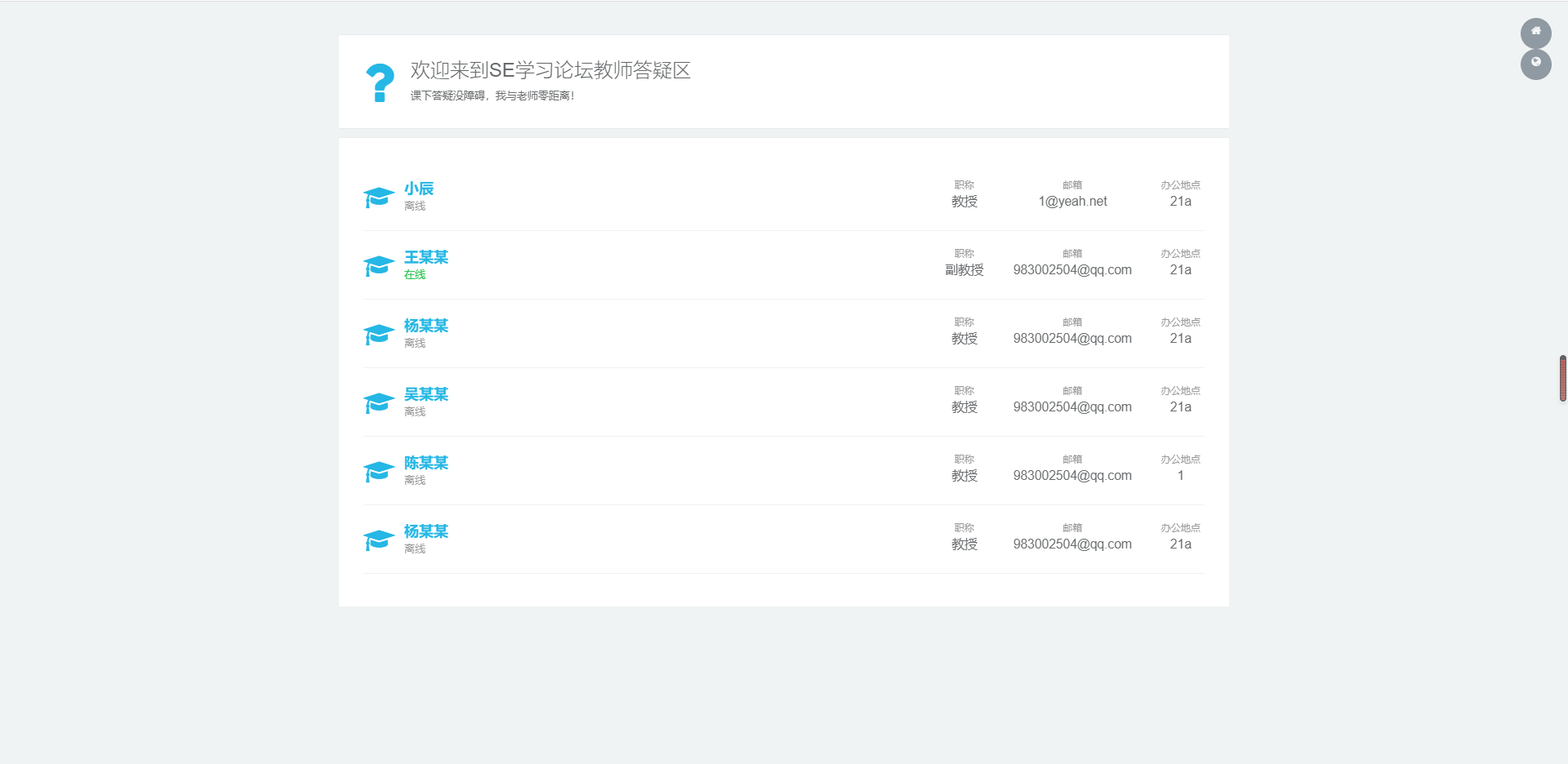Screen dimensions: 1568x764
Task: Click the subtitle 课下答疑没障碍，我与老师零距离!
Action: click(492, 95)
